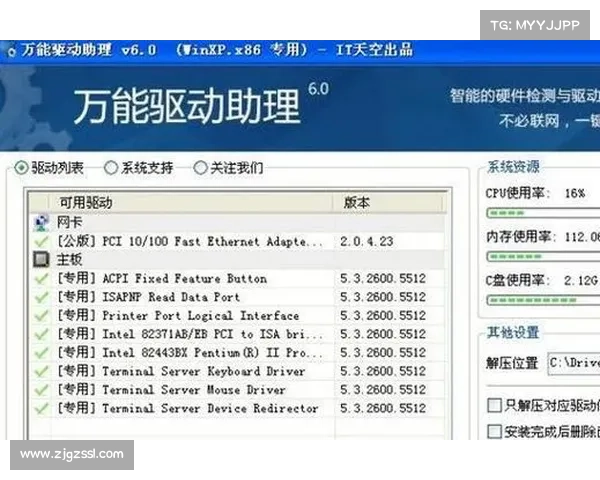Click checkmark icon beside ACPI Fixed Feature Button

40,279
